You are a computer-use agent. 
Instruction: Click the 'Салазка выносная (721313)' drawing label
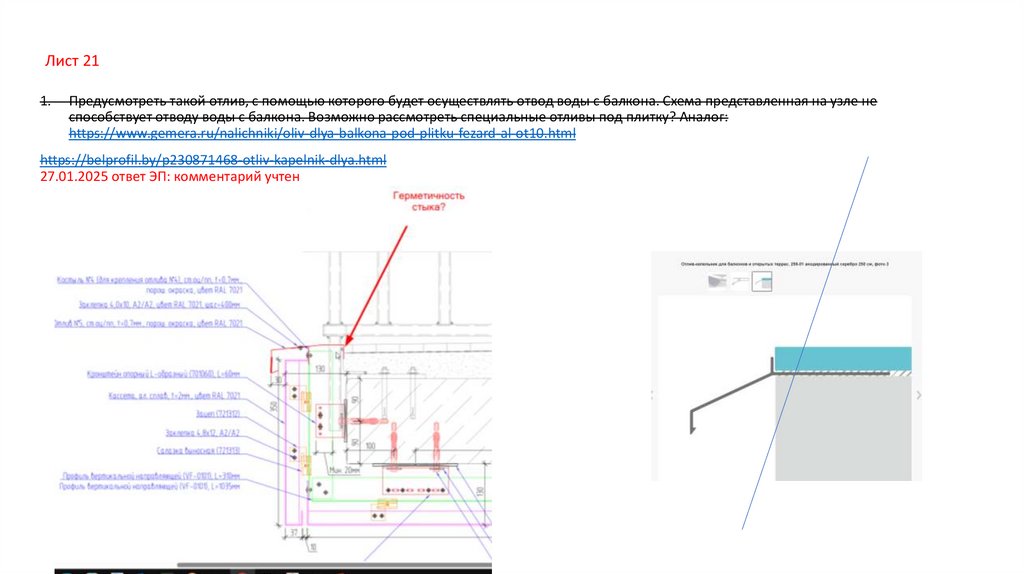199,451
